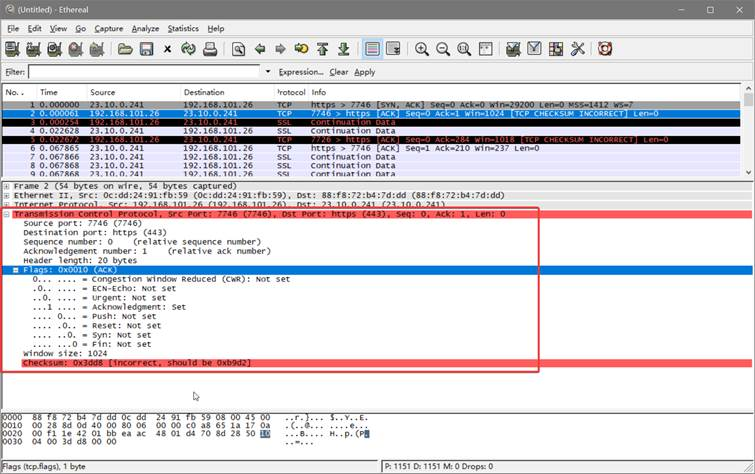Open the File menu
This screenshot has height=474, width=755.
click(x=13, y=28)
